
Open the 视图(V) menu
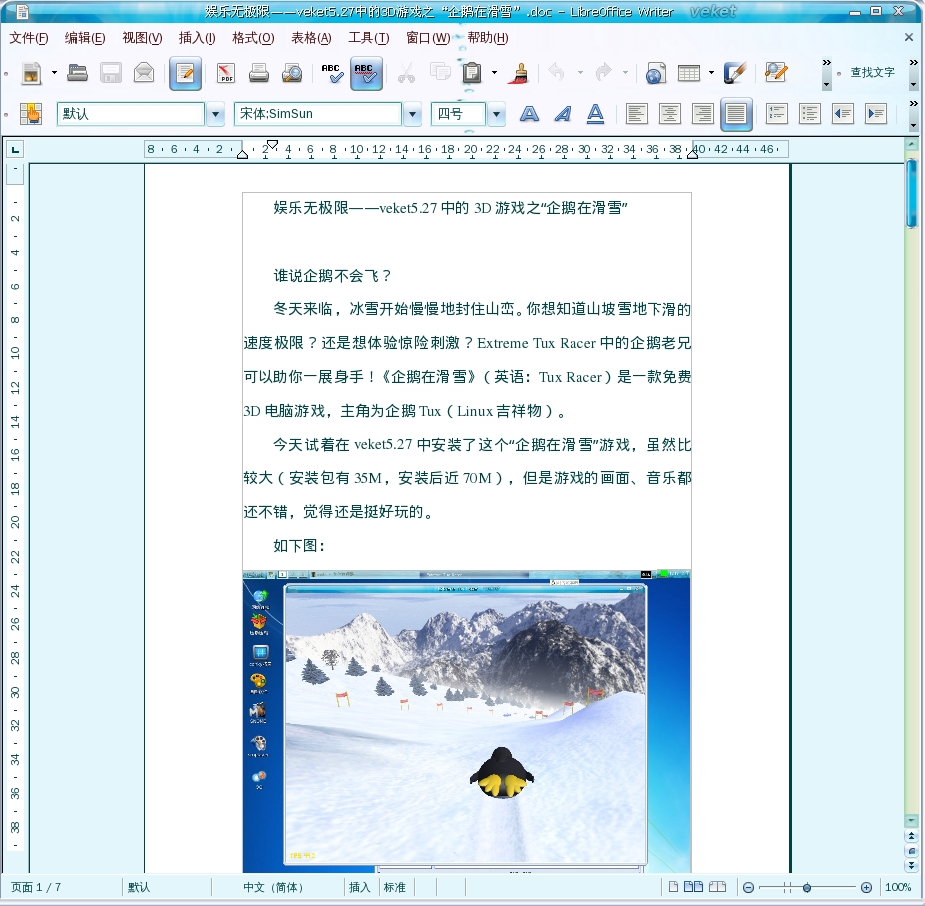[142, 38]
